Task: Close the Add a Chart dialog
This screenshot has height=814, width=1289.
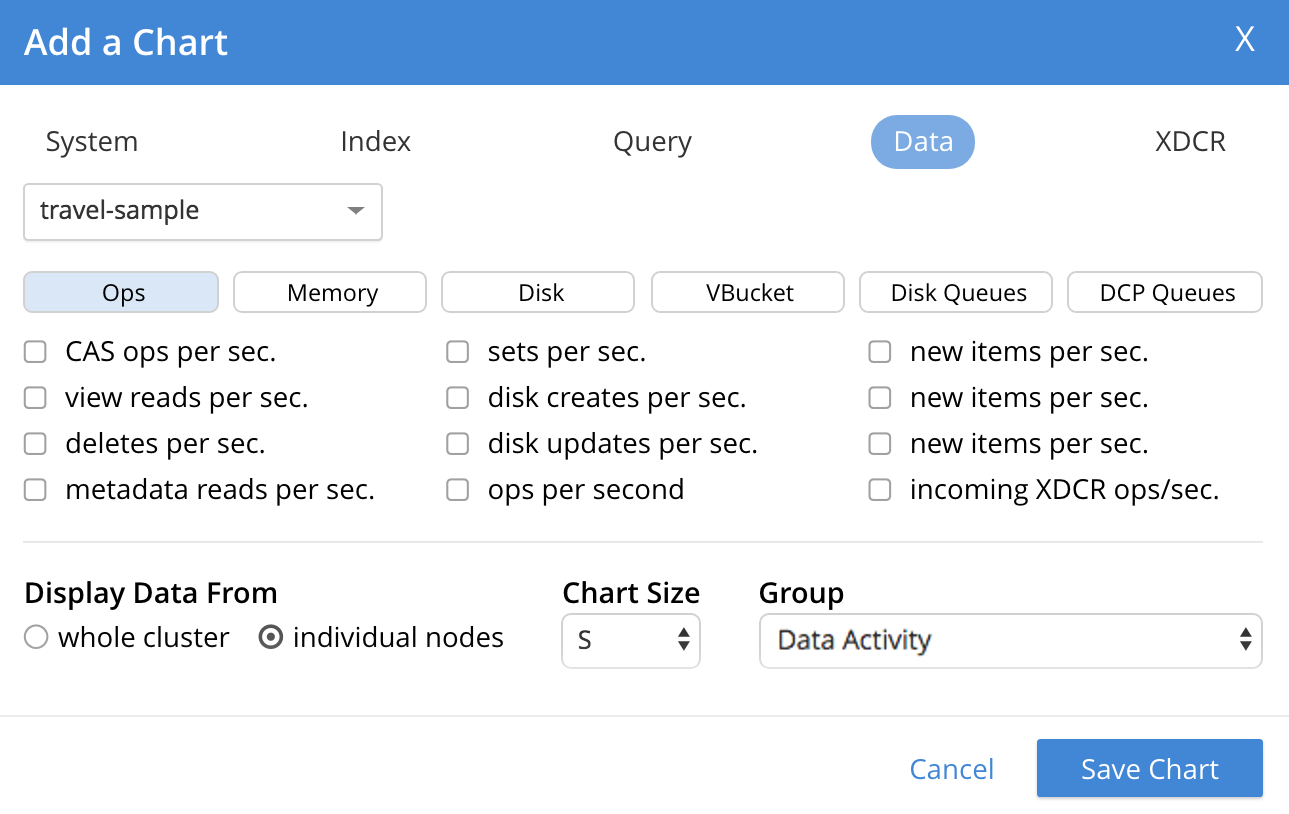Action: click(x=1244, y=40)
